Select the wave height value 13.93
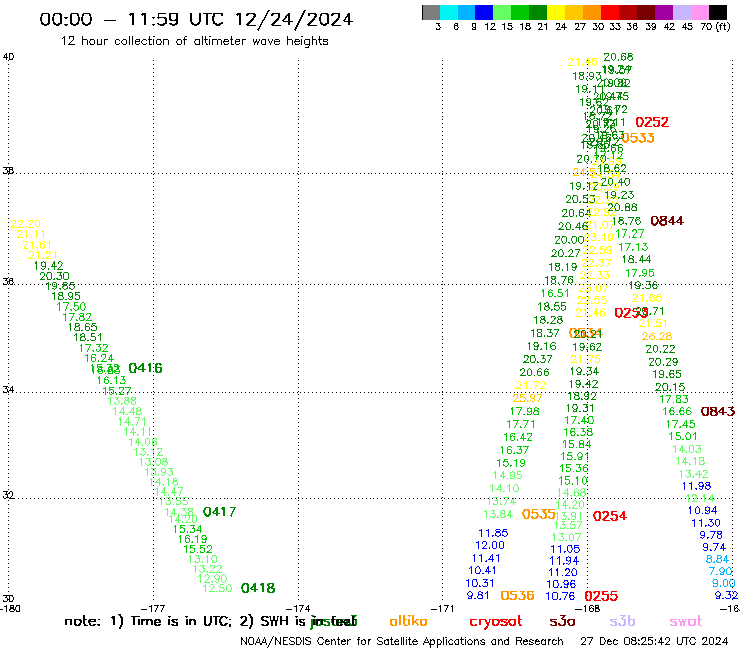The height and width of the screenshot is (650, 740). click(159, 472)
